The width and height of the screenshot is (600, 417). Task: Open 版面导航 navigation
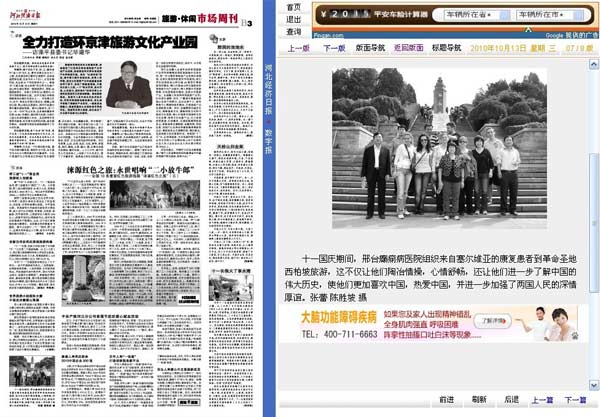[x=370, y=48]
